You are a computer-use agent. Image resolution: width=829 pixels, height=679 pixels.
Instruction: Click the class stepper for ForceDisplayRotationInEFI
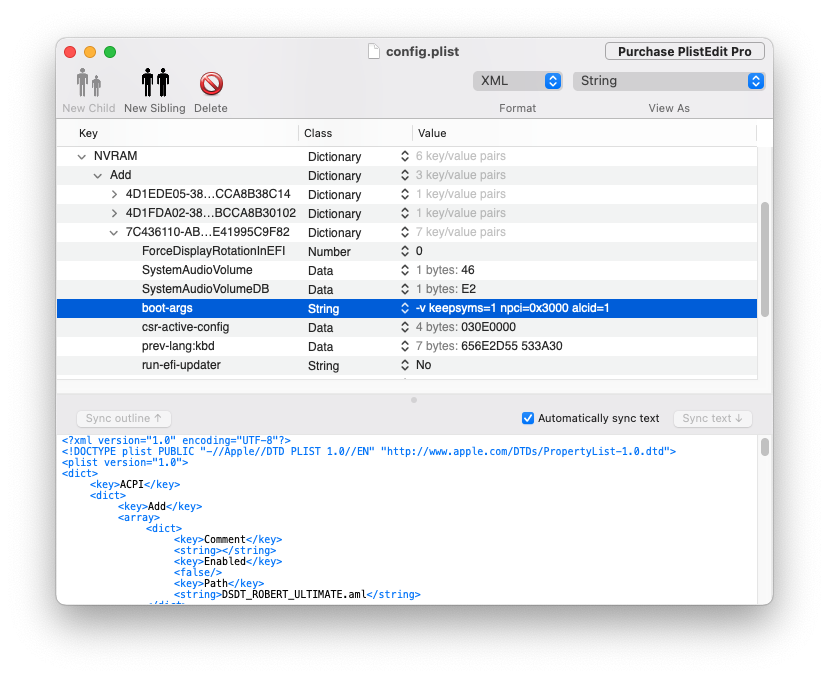(x=404, y=251)
